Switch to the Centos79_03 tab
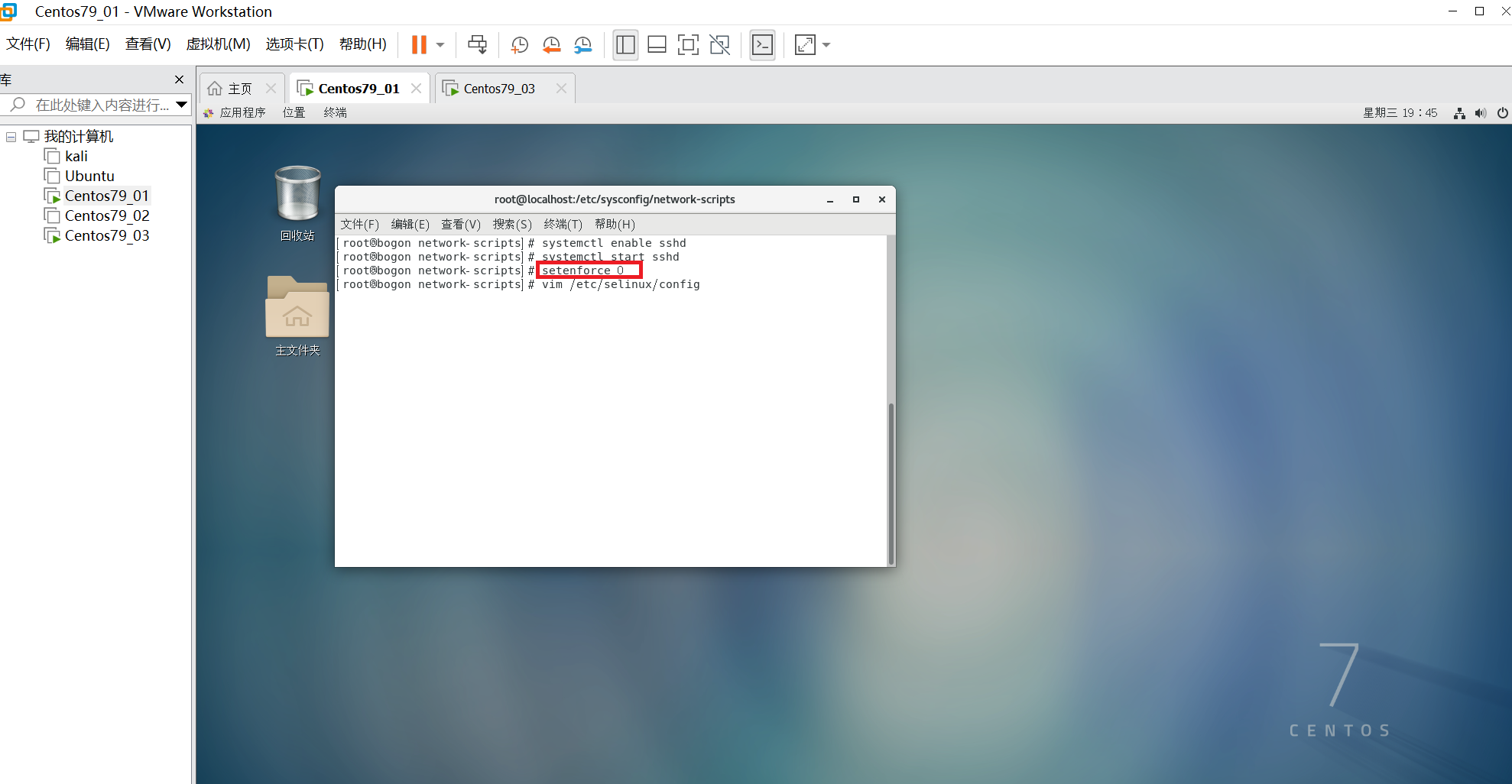Image resolution: width=1512 pixels, height=784 pixels. click(x=499, y=89)
